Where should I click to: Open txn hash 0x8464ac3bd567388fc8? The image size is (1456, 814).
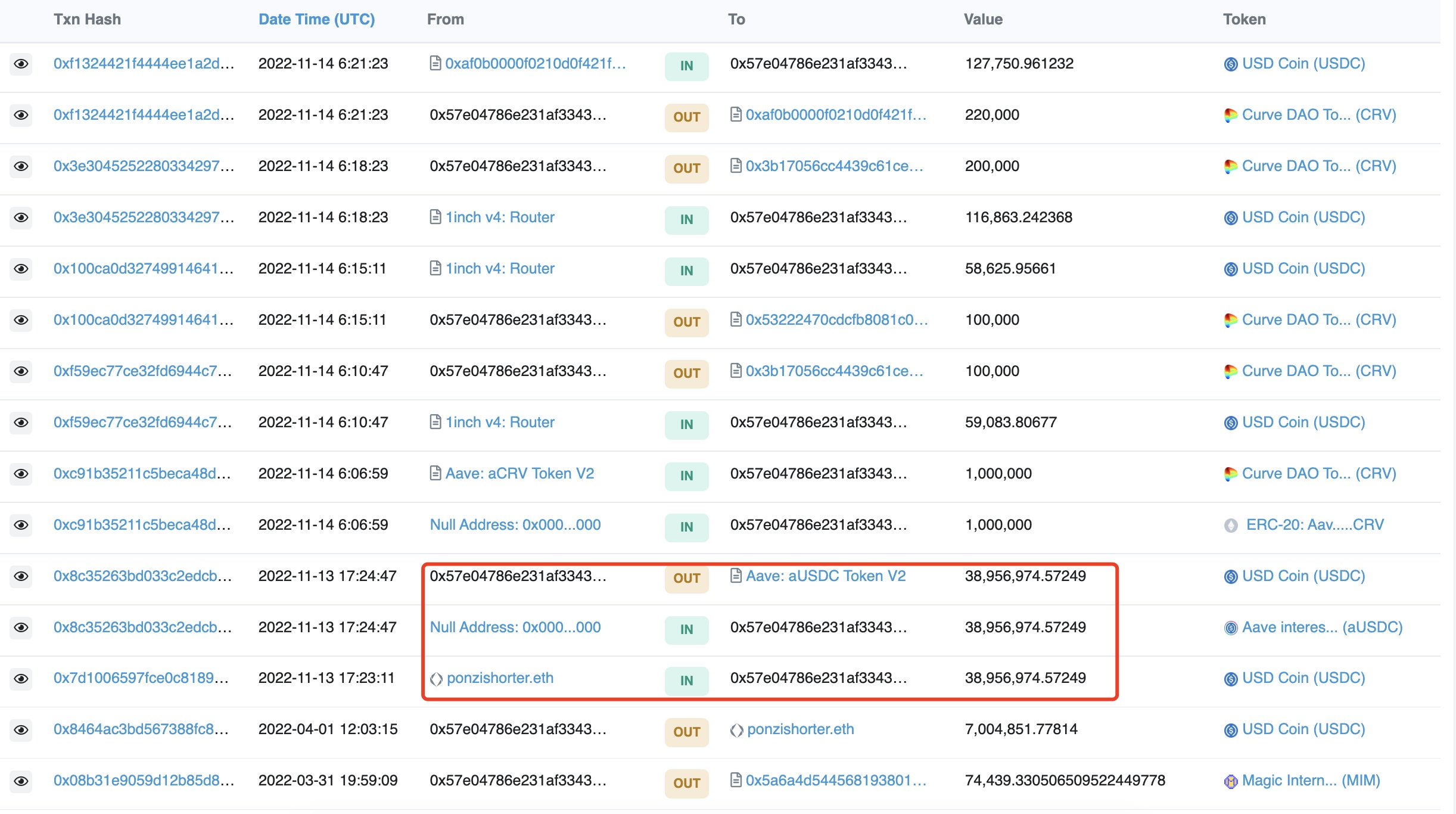pyautogui.click(x=141, y=729)
